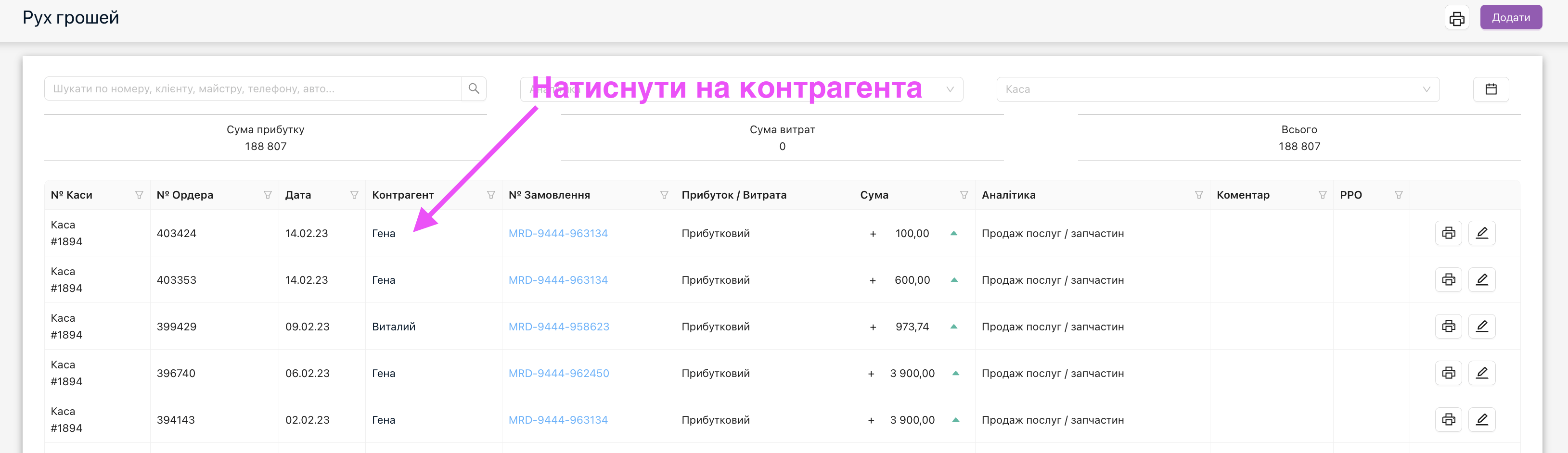Filter the № Ордера column

point(267,195)
